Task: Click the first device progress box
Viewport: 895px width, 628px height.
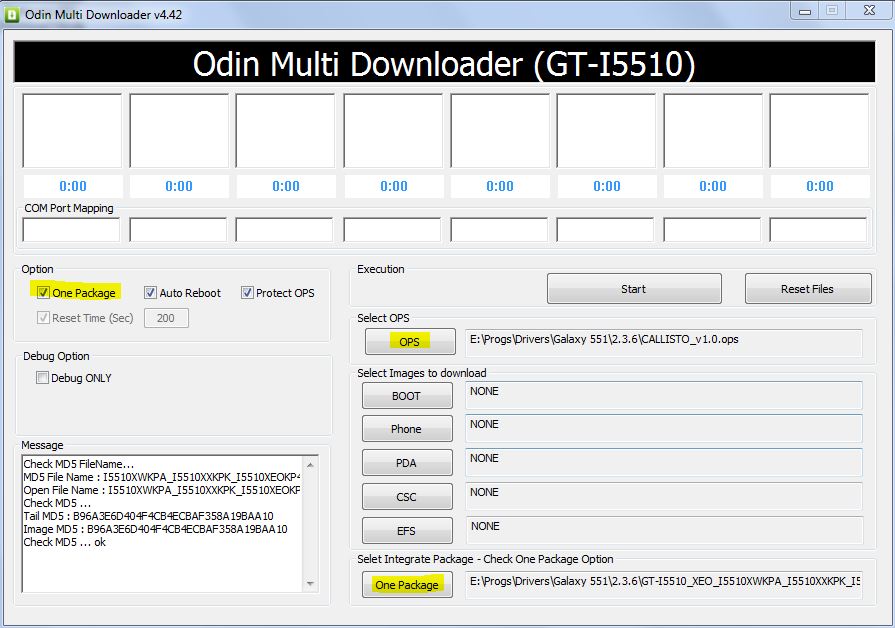Action: pyautogui.click(x=72, y=131)
